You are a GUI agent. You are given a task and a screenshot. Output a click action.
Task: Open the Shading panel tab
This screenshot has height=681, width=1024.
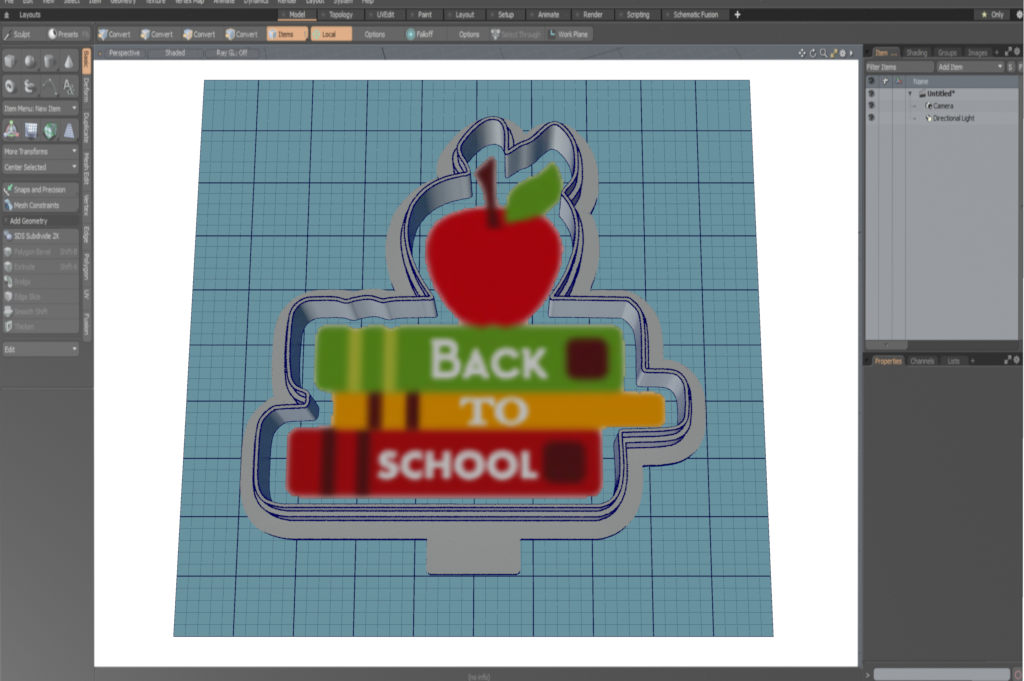[x=916, y=52]
